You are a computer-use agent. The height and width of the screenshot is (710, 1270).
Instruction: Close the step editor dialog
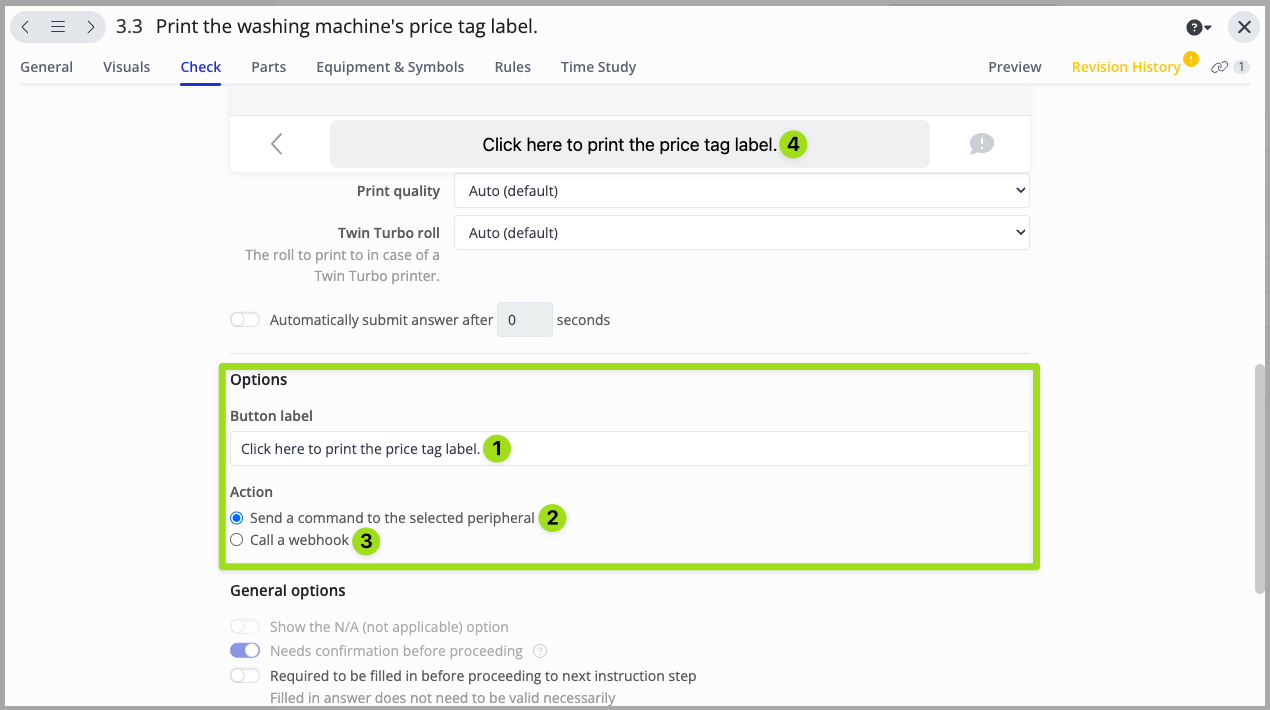(1244, 27)
